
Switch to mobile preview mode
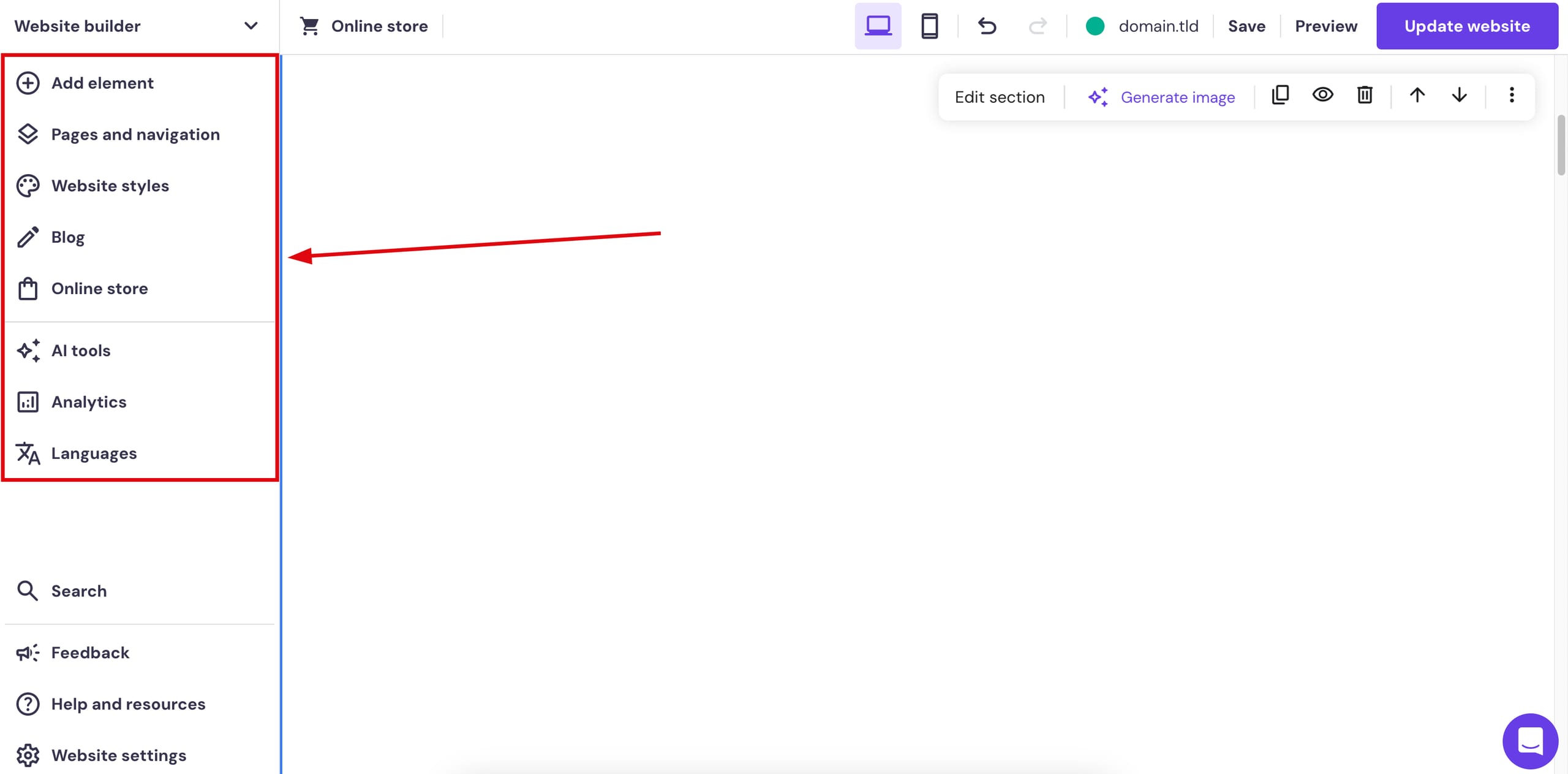coord(930,26)
